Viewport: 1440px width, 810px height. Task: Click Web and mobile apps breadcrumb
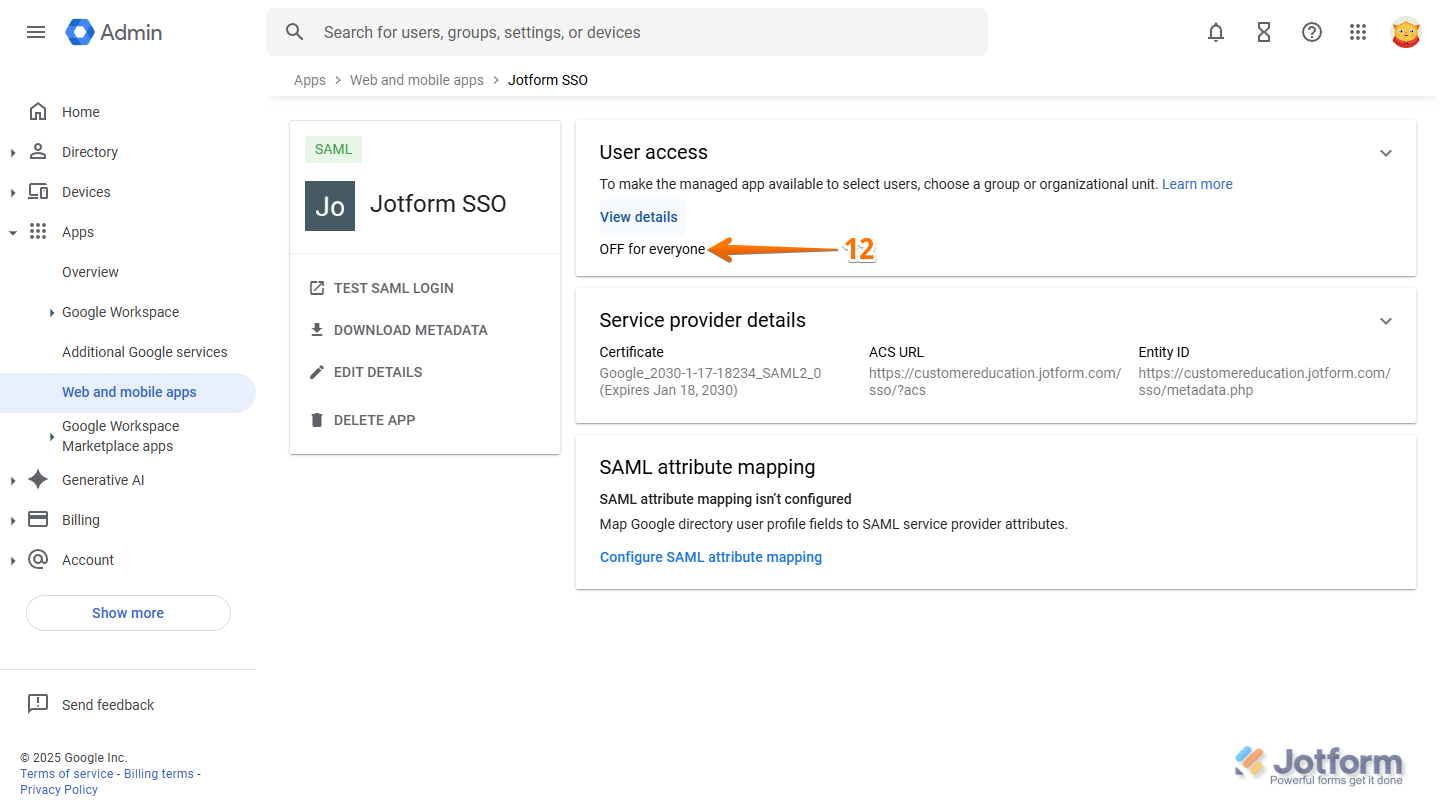[417, 80]
